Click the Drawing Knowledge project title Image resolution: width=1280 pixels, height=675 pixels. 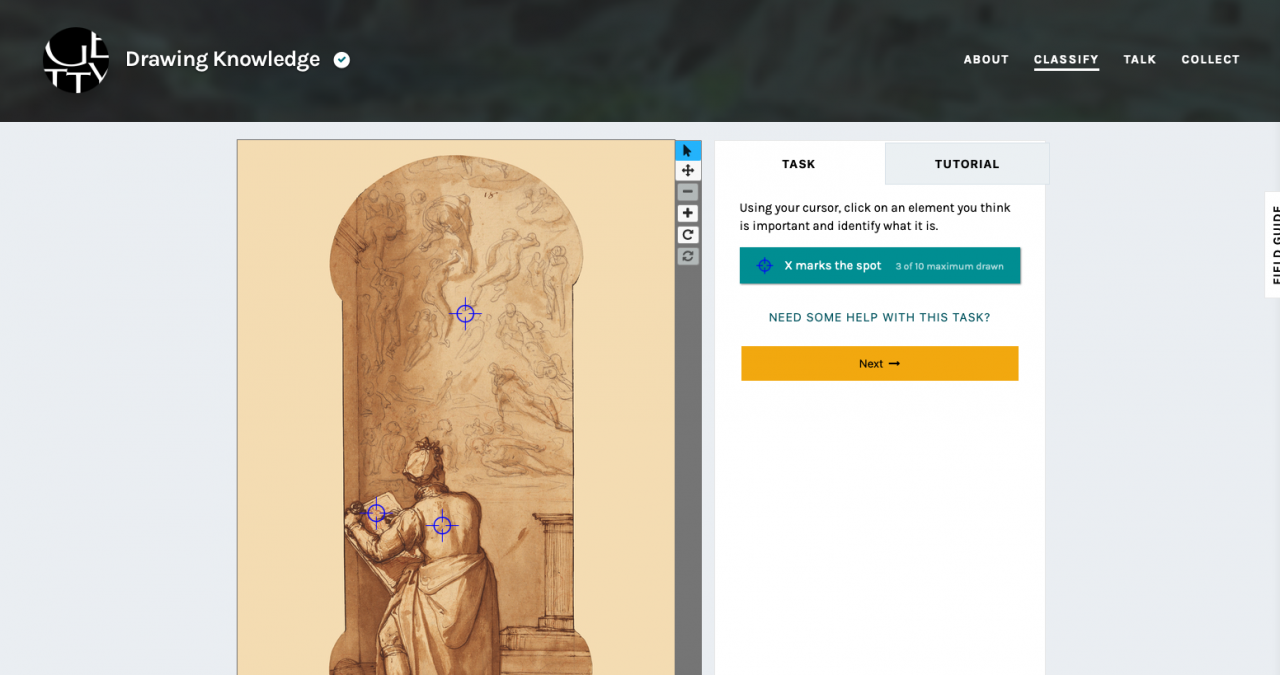tap(223, 60)
